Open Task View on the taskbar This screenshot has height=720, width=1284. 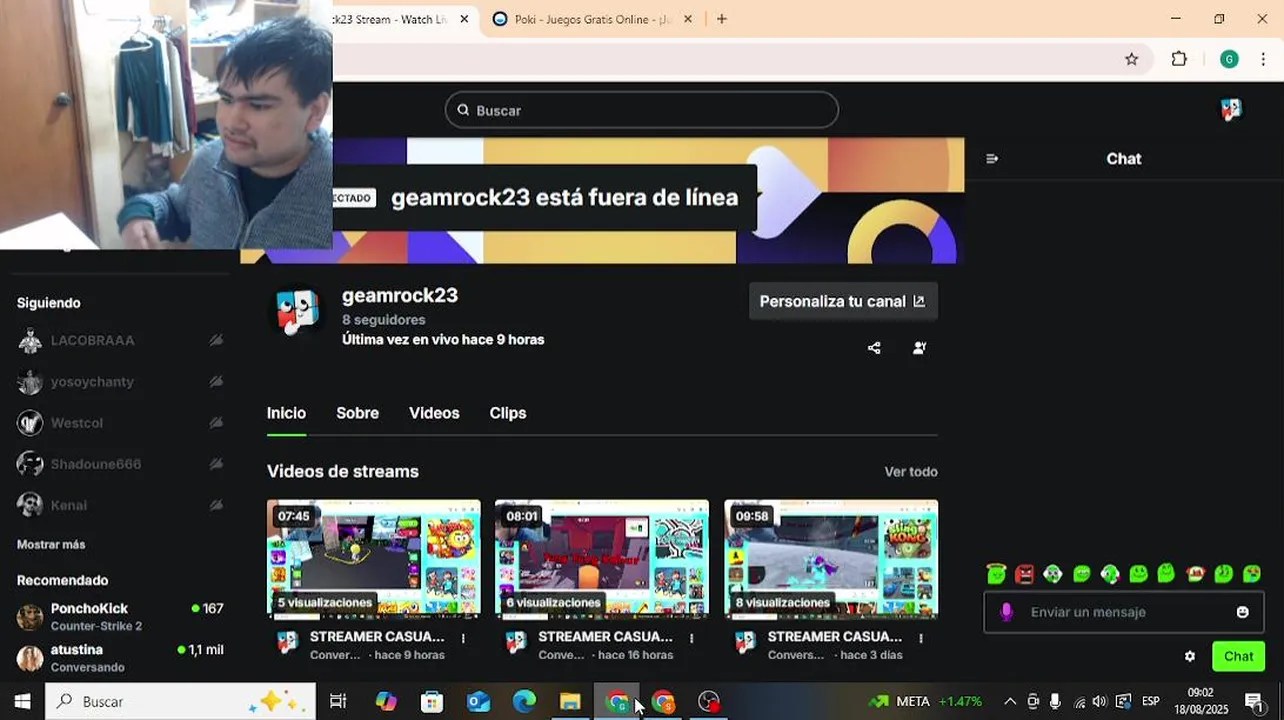(x=338, y=702)
